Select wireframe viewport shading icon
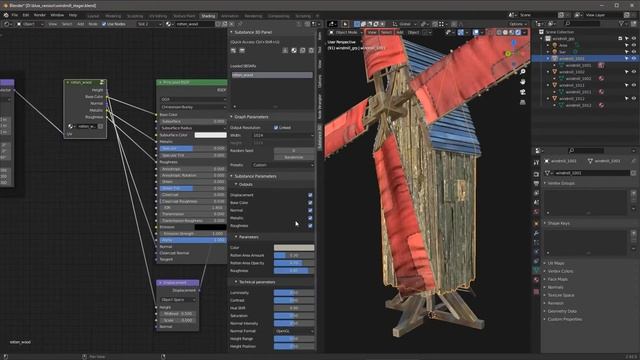The height and width of the screenshot is (360, 640). point(499,32)
